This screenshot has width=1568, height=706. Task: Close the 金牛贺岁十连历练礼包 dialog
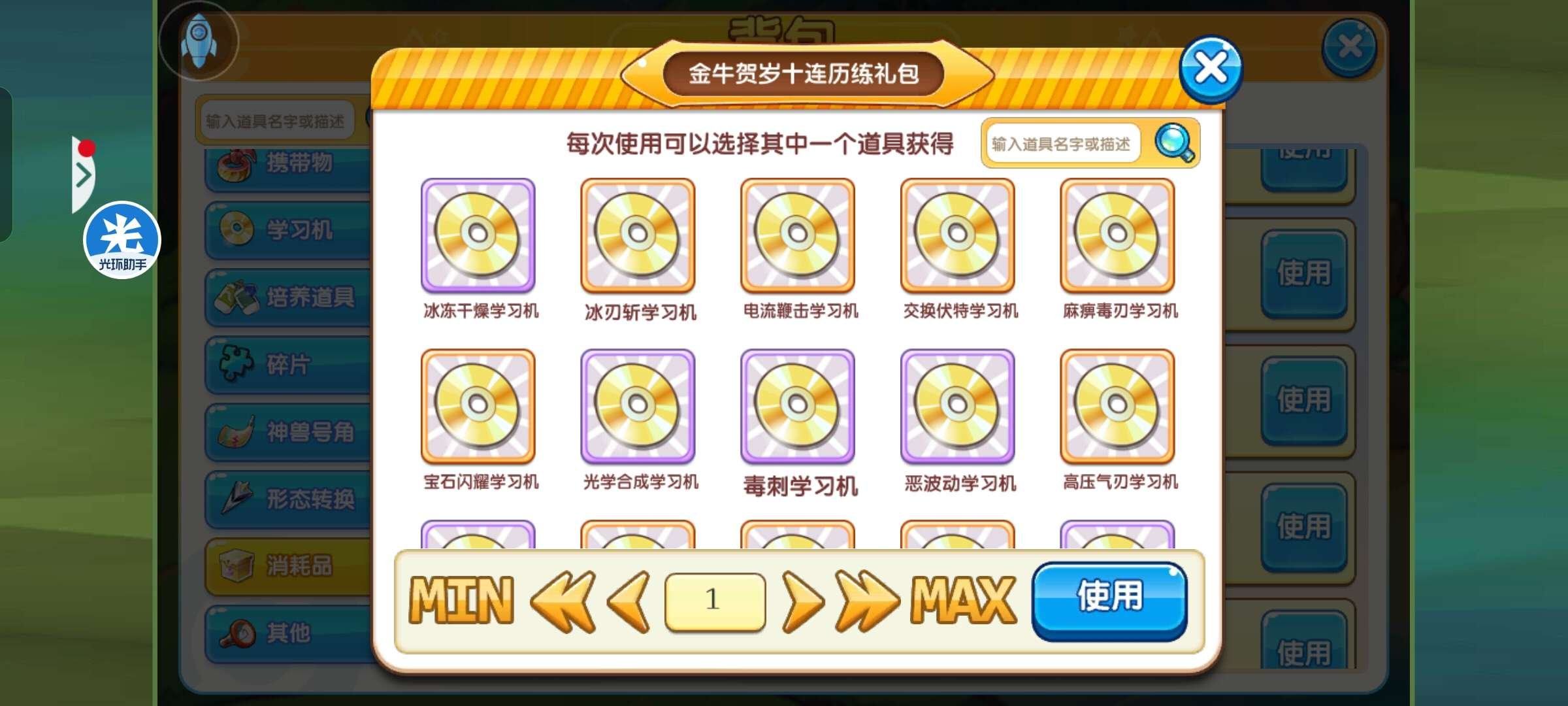1211,69
